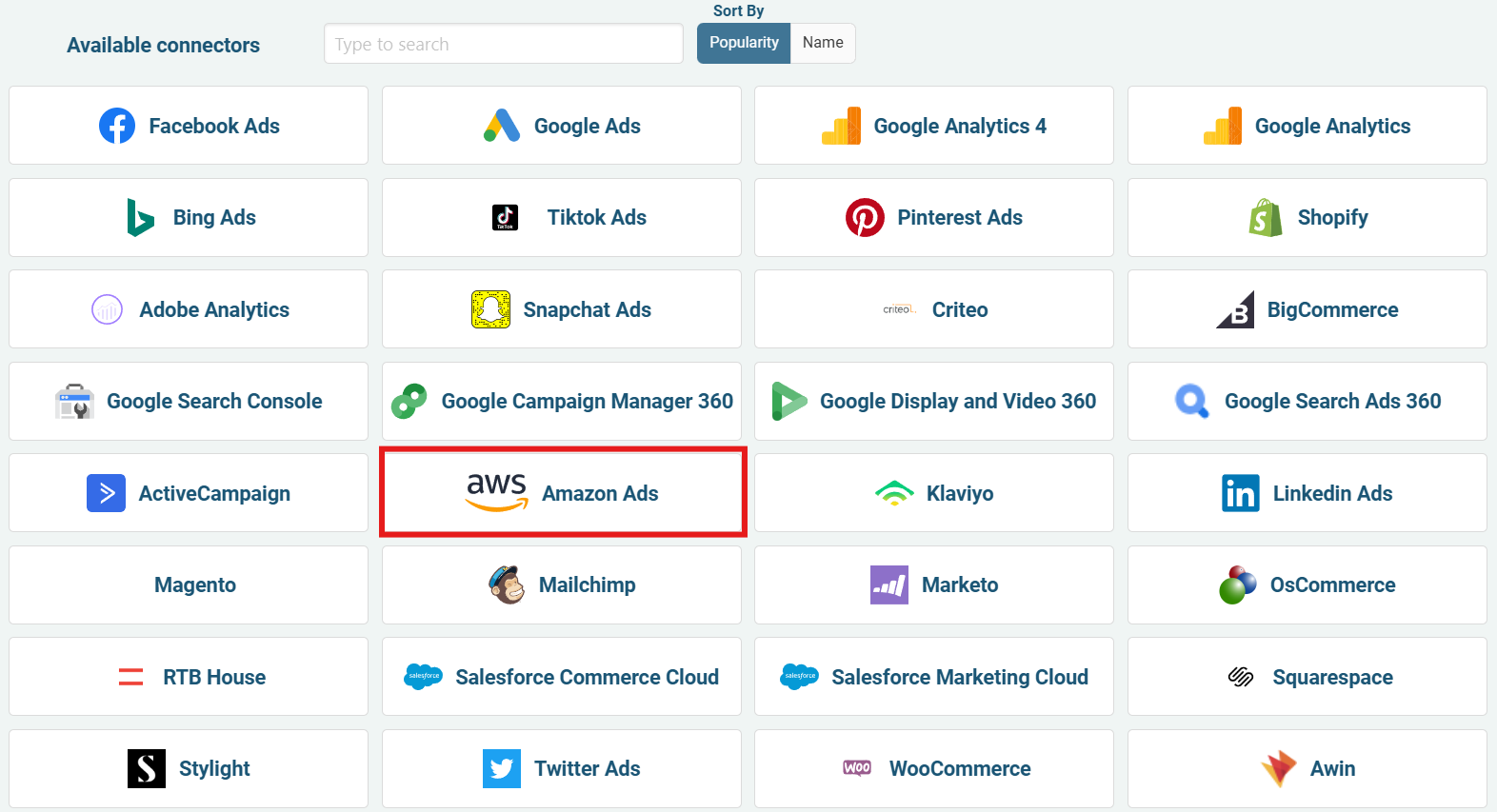Click the TikTok Ads logo icon
Screen dimensions: 1497x812
point(505,218)
